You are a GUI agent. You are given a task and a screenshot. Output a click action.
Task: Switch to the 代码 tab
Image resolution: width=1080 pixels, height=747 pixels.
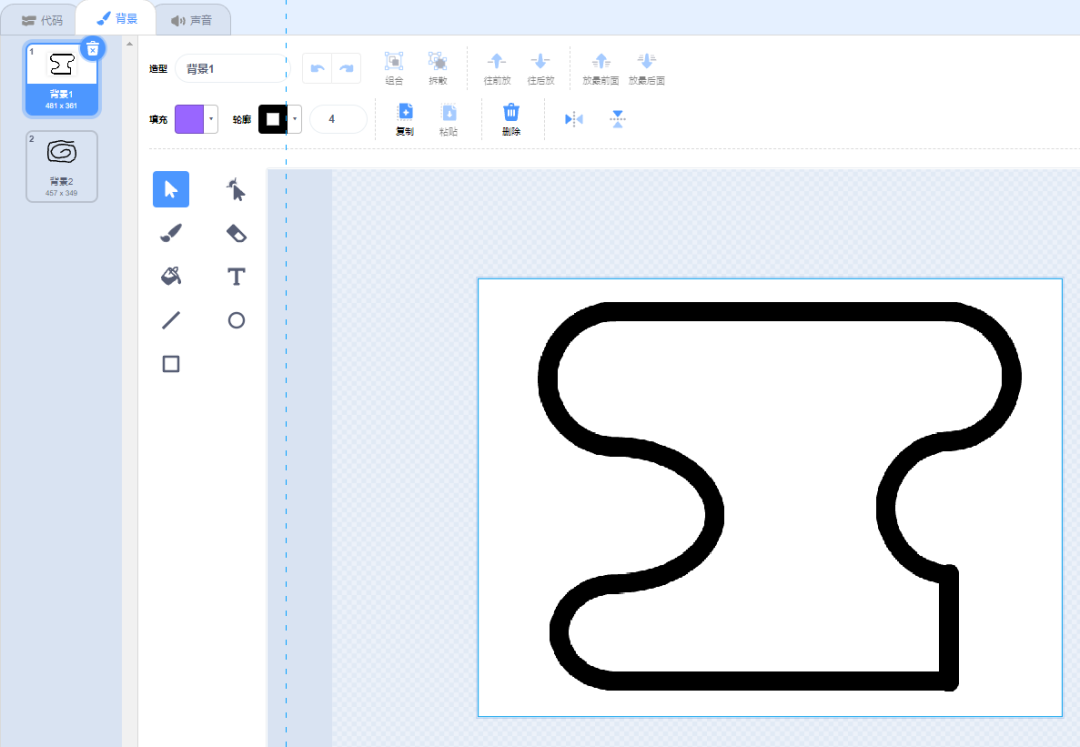(x=42, y=19)
